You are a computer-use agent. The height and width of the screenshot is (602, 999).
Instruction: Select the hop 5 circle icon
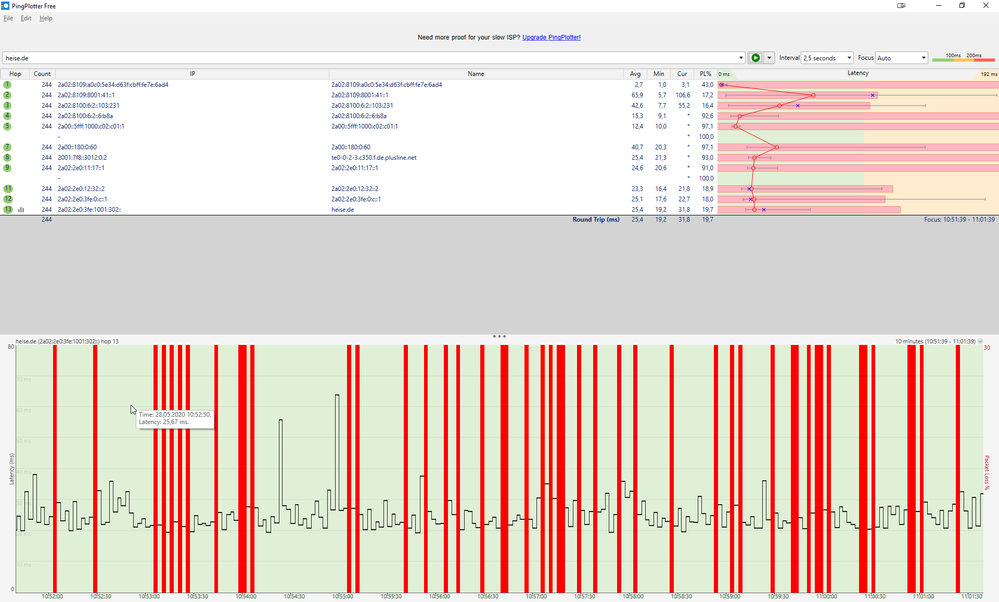point(9,128)
